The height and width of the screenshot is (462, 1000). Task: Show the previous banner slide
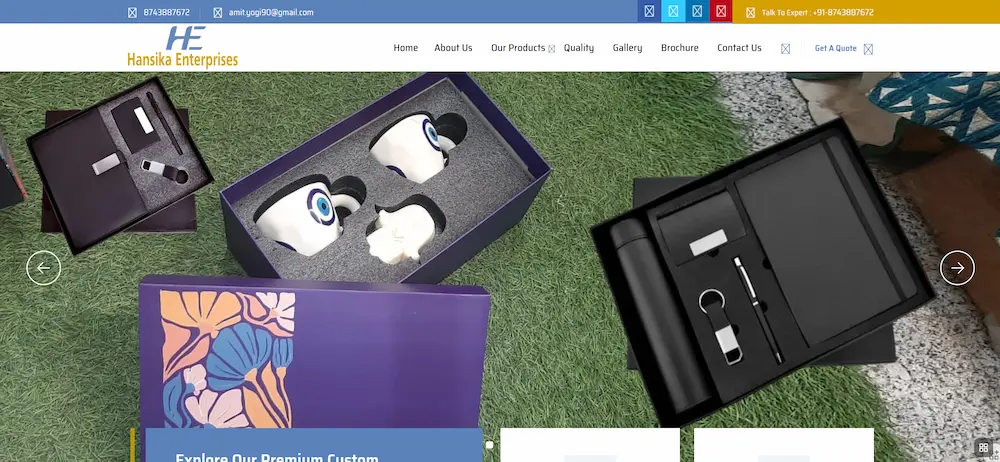point(43,268)
